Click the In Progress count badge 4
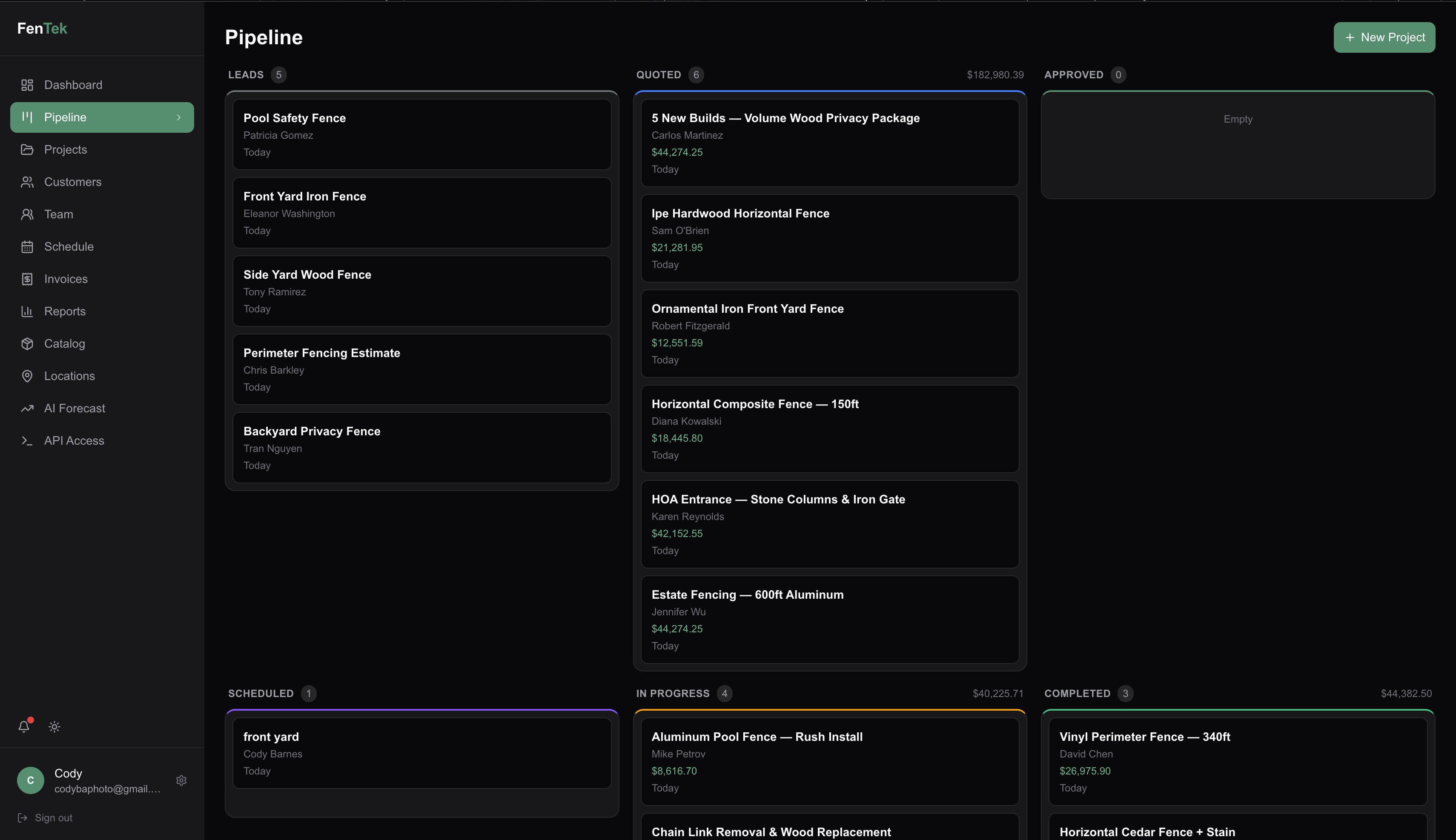Viewport: 1456px width, 840px height. 725,694
